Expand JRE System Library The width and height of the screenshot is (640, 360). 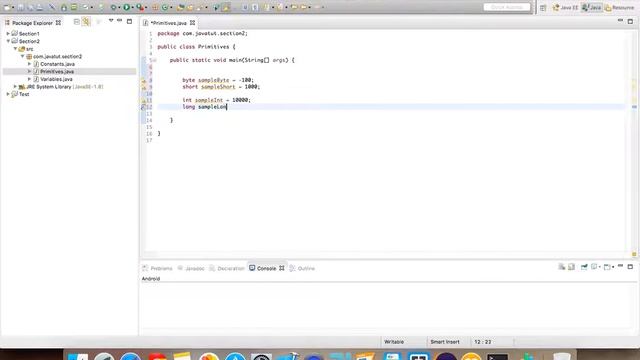point(16,87)
